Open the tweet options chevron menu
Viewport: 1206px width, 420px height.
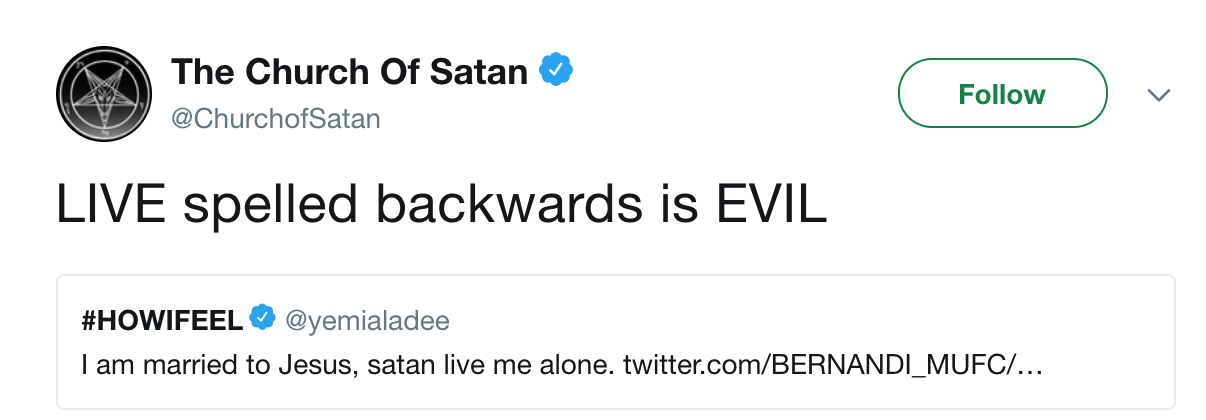(1158, 95)
